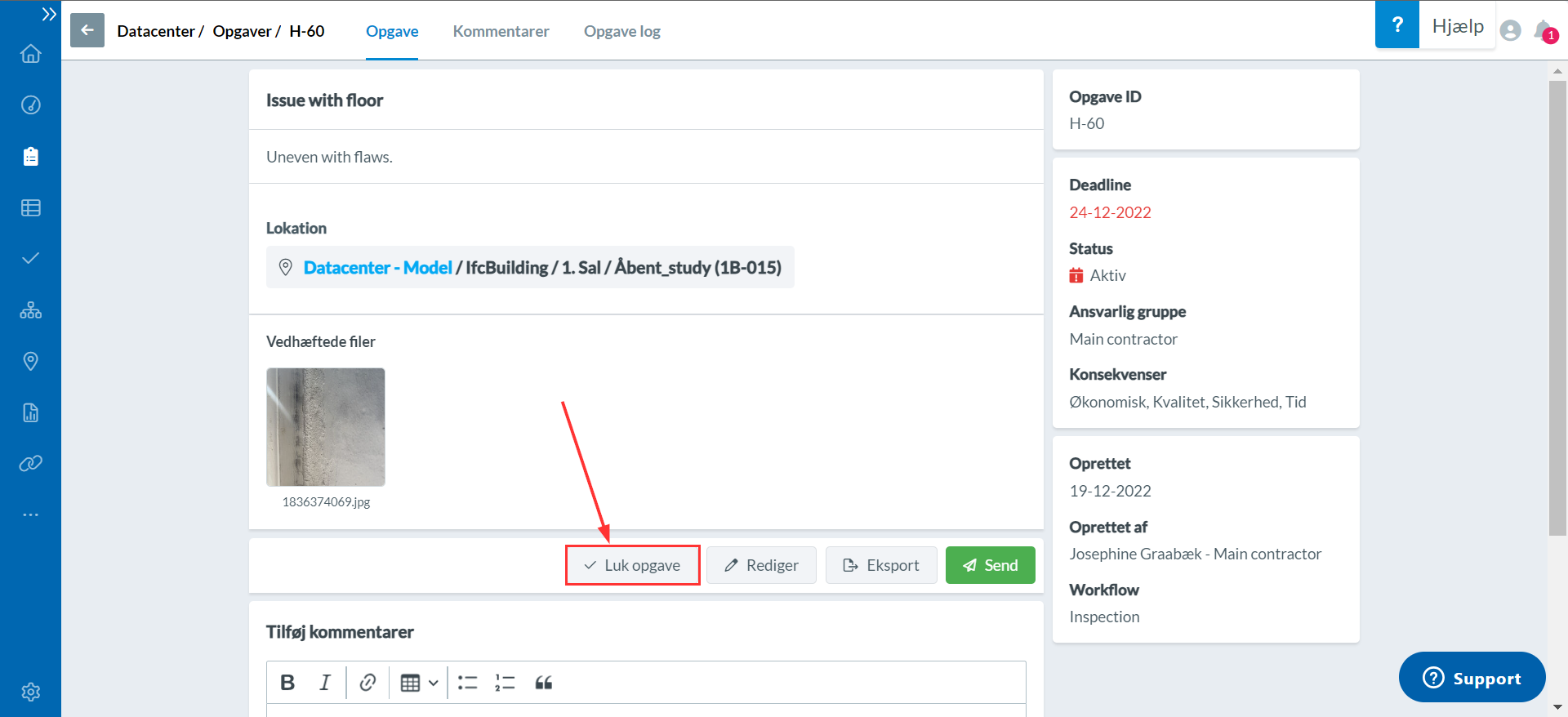The image size is (1568, 717).
Task: Switch to the Kommentarer tab
Action: 501,31
